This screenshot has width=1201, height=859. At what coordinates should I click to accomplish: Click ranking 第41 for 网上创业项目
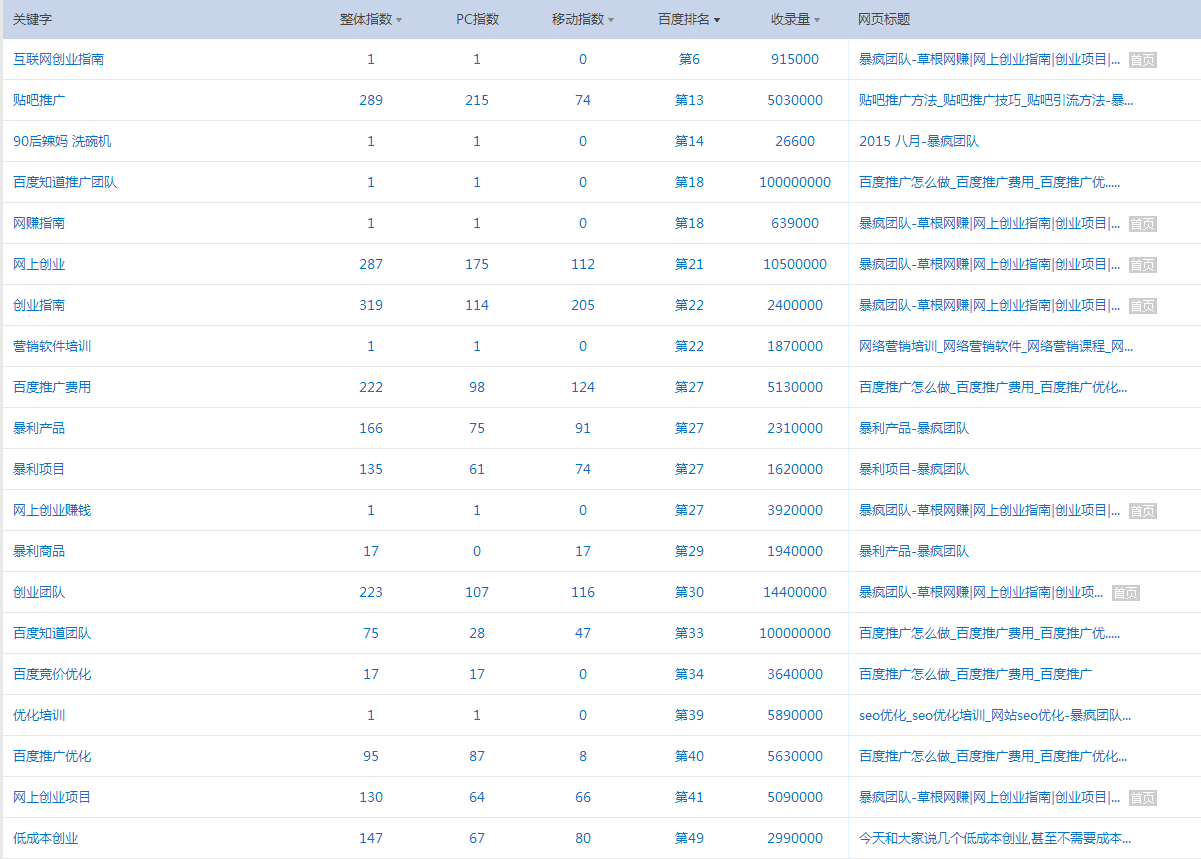coord(689,797)
